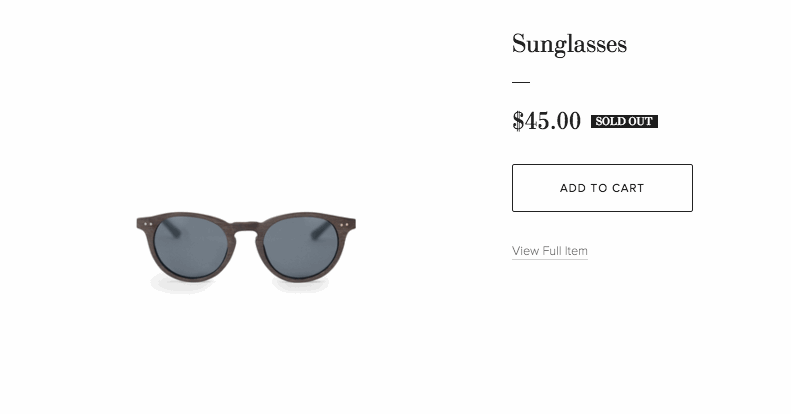The height and width of the screenshot is (414, 791).
Task: Click the letter S in the Sunglasses heading
Action: pyautogui.click(x=520, y=44)
